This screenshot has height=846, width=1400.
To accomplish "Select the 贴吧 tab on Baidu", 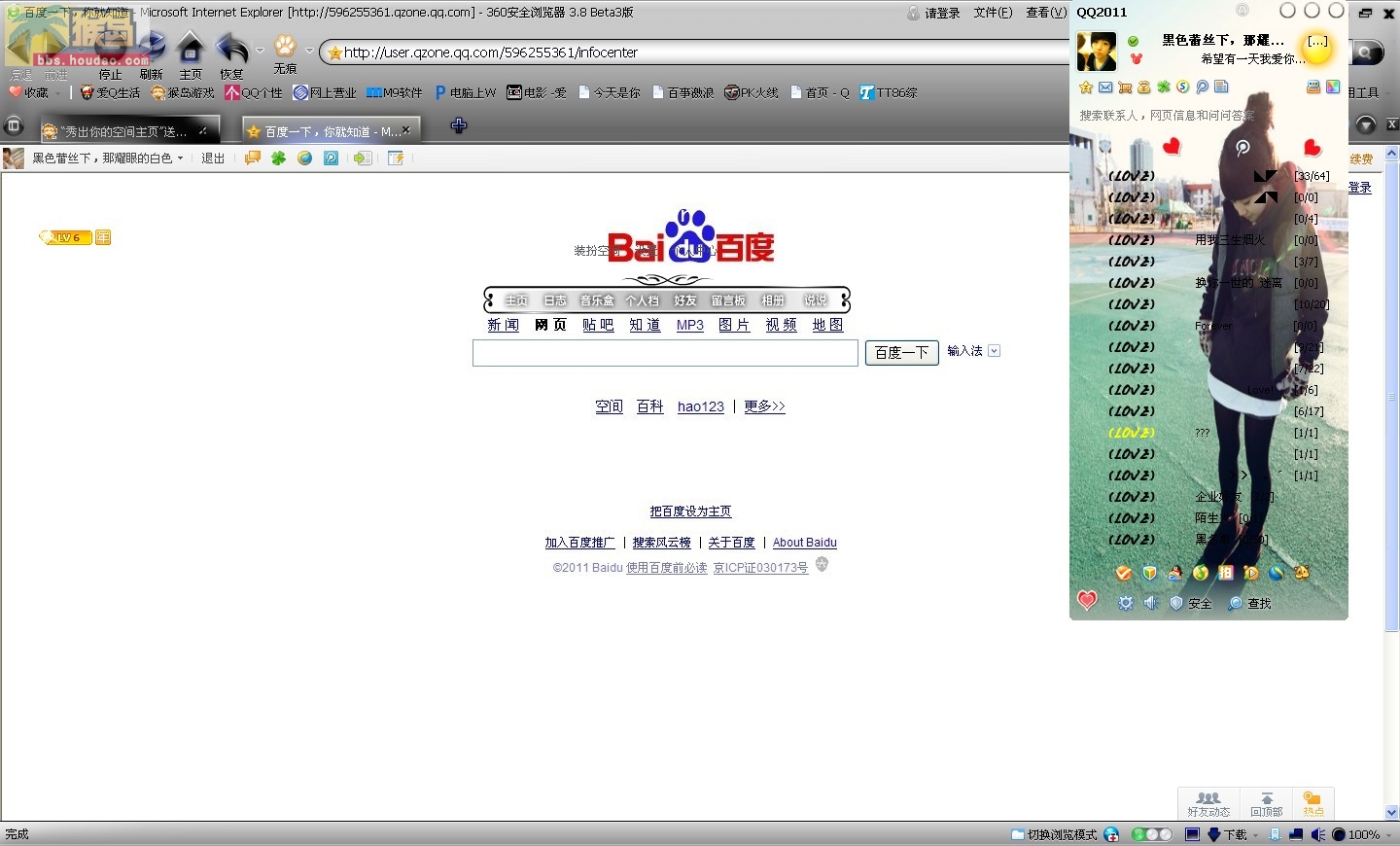I will point(598,325).
